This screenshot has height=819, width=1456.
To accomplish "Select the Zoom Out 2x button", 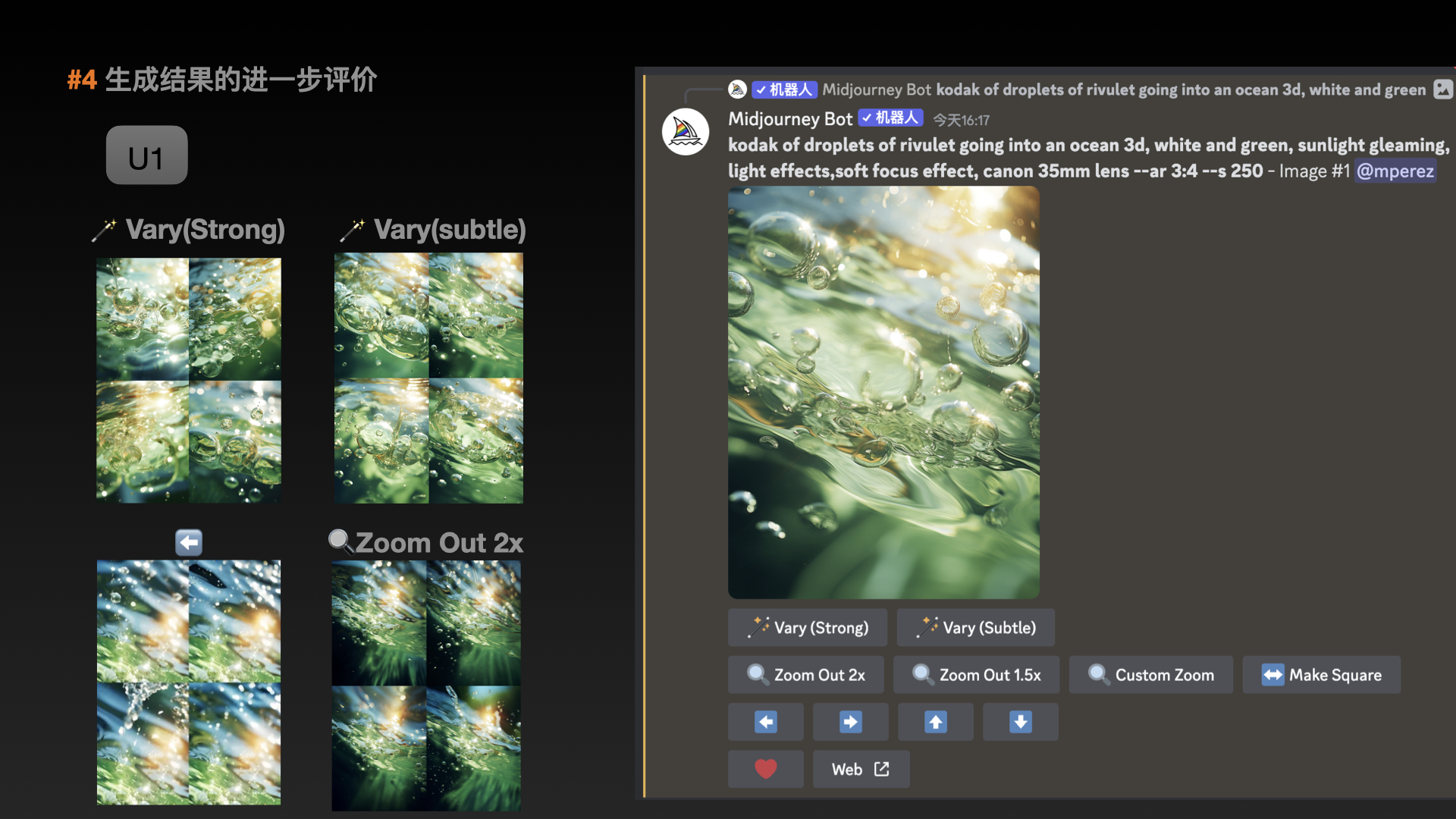I will click(806, 675).
